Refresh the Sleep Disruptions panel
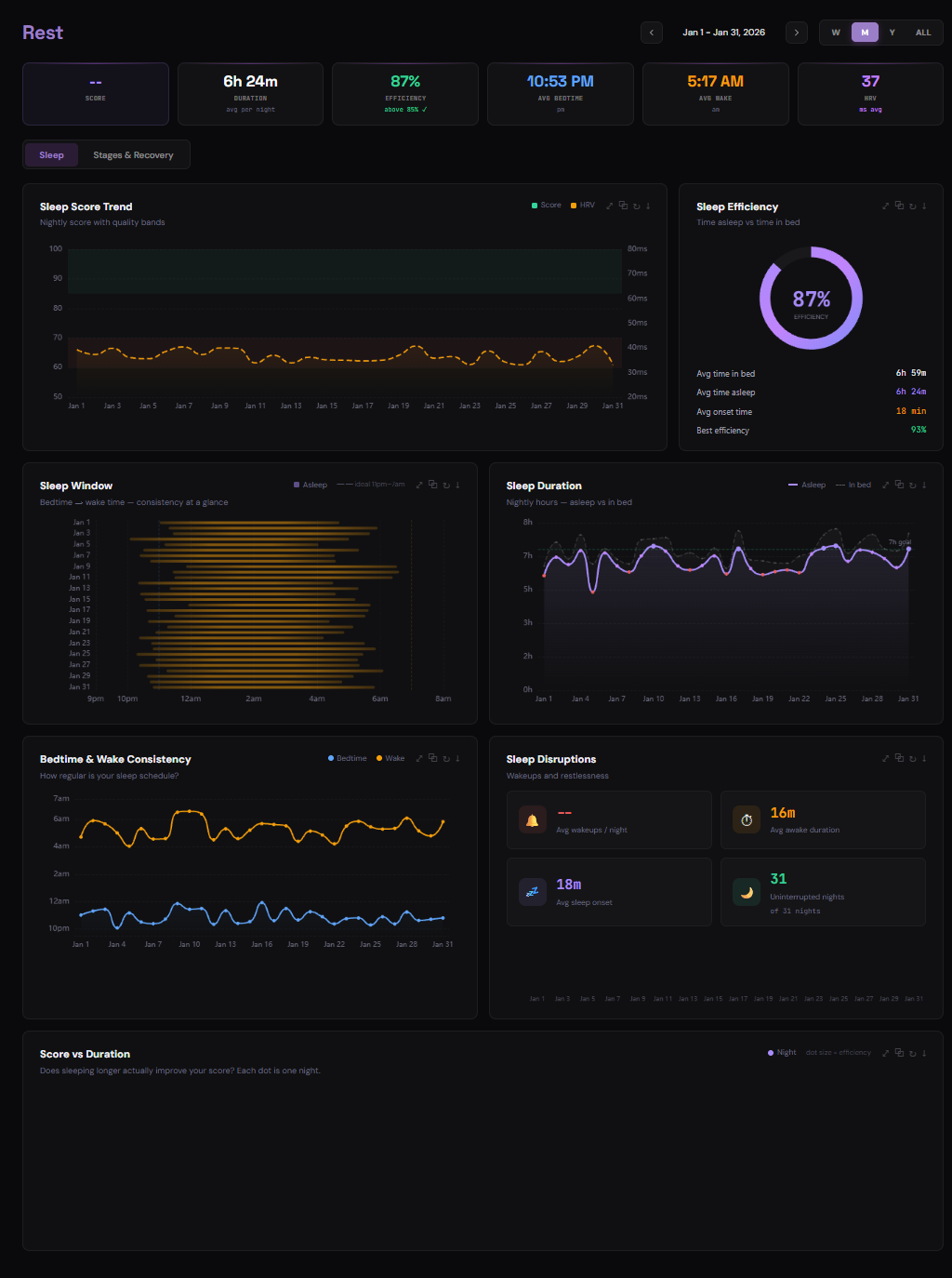The image size is (952, 1278). [x=912, y=758]
